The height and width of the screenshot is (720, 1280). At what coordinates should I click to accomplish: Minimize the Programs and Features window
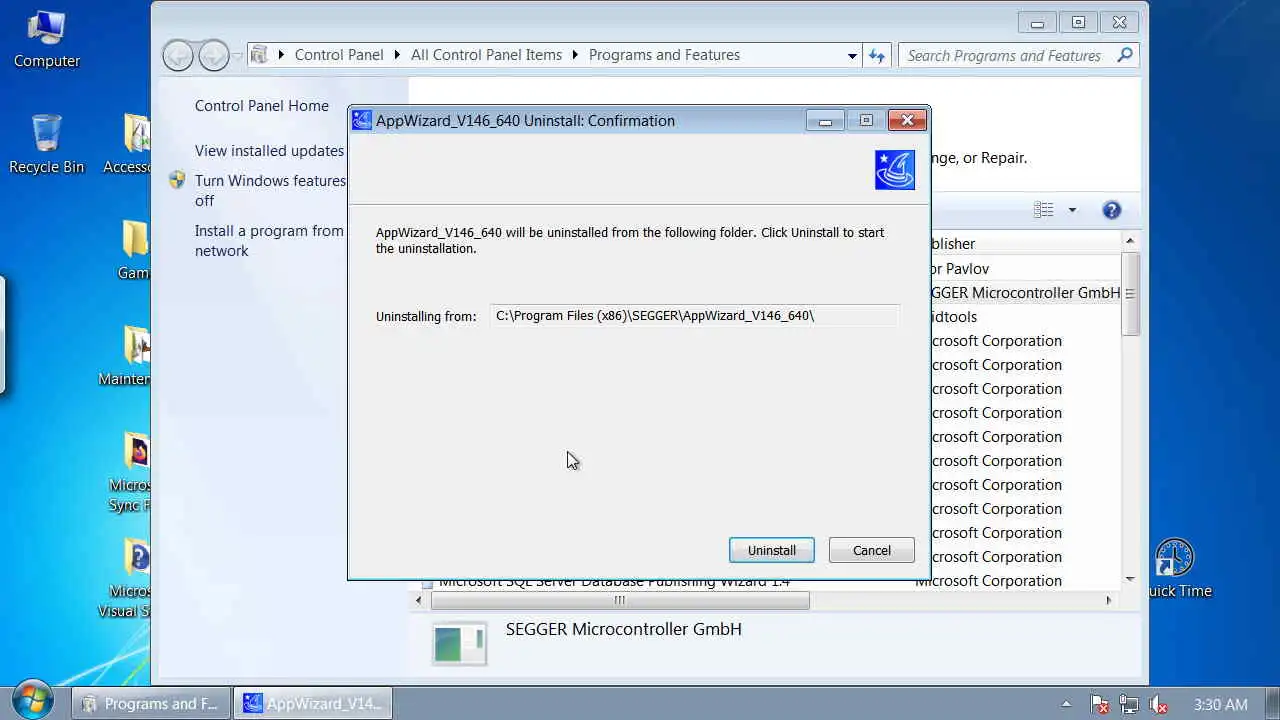point(1037,23)
